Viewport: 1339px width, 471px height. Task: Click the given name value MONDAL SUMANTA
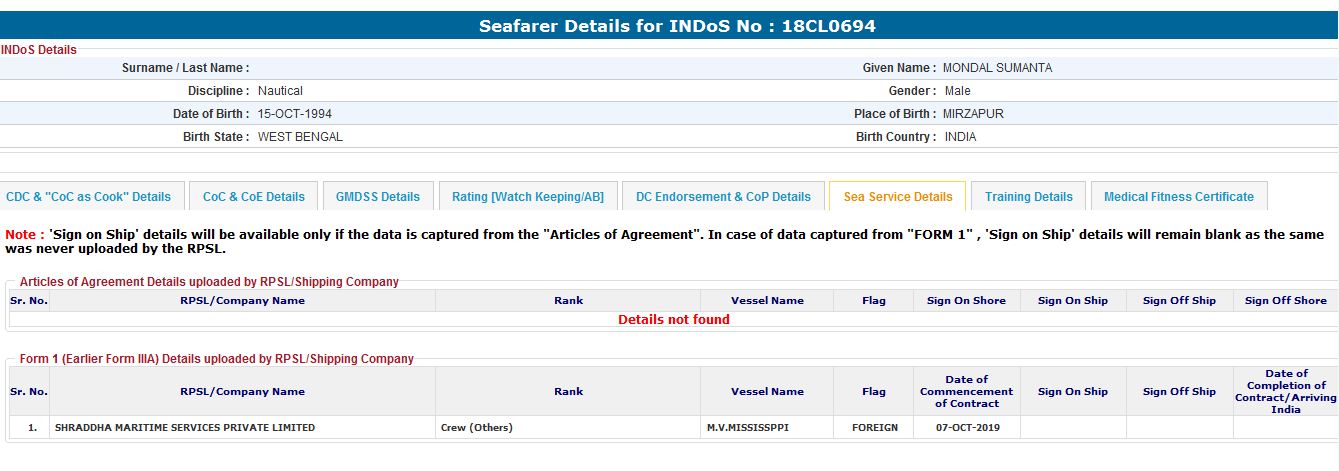click(x=997, y=68)
